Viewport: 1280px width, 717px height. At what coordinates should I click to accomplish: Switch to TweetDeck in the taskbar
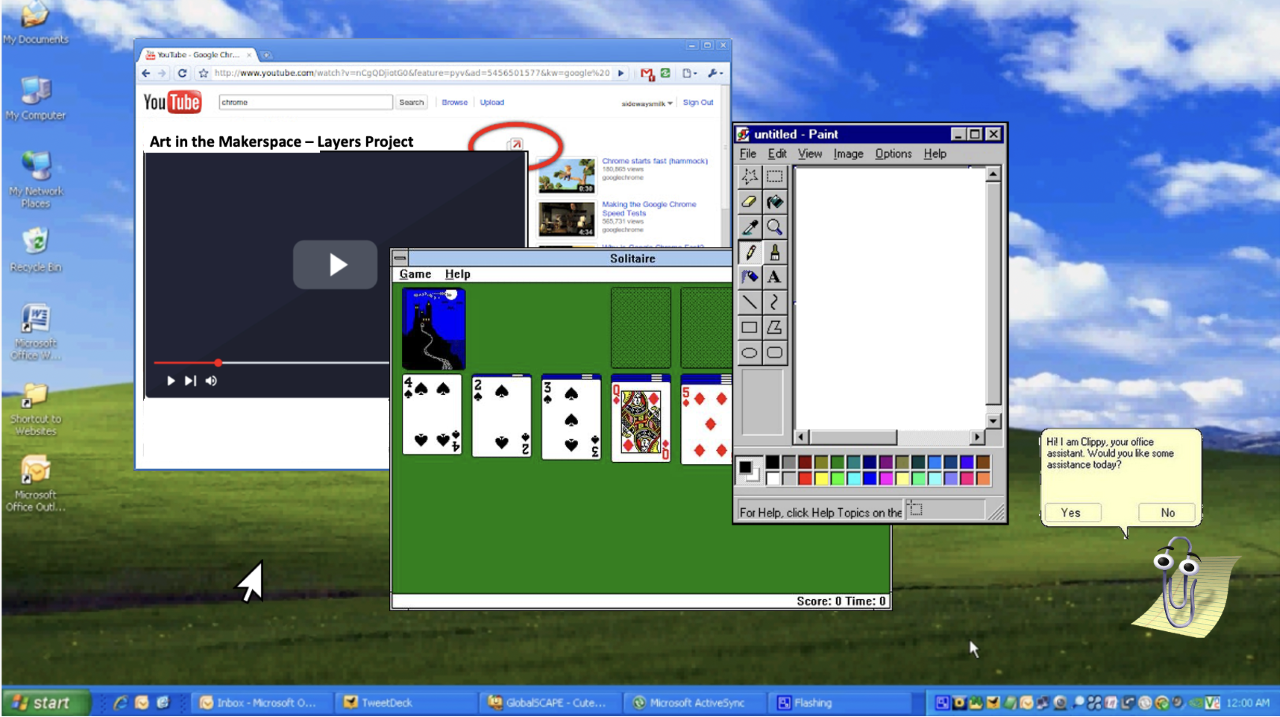(405, 703)
